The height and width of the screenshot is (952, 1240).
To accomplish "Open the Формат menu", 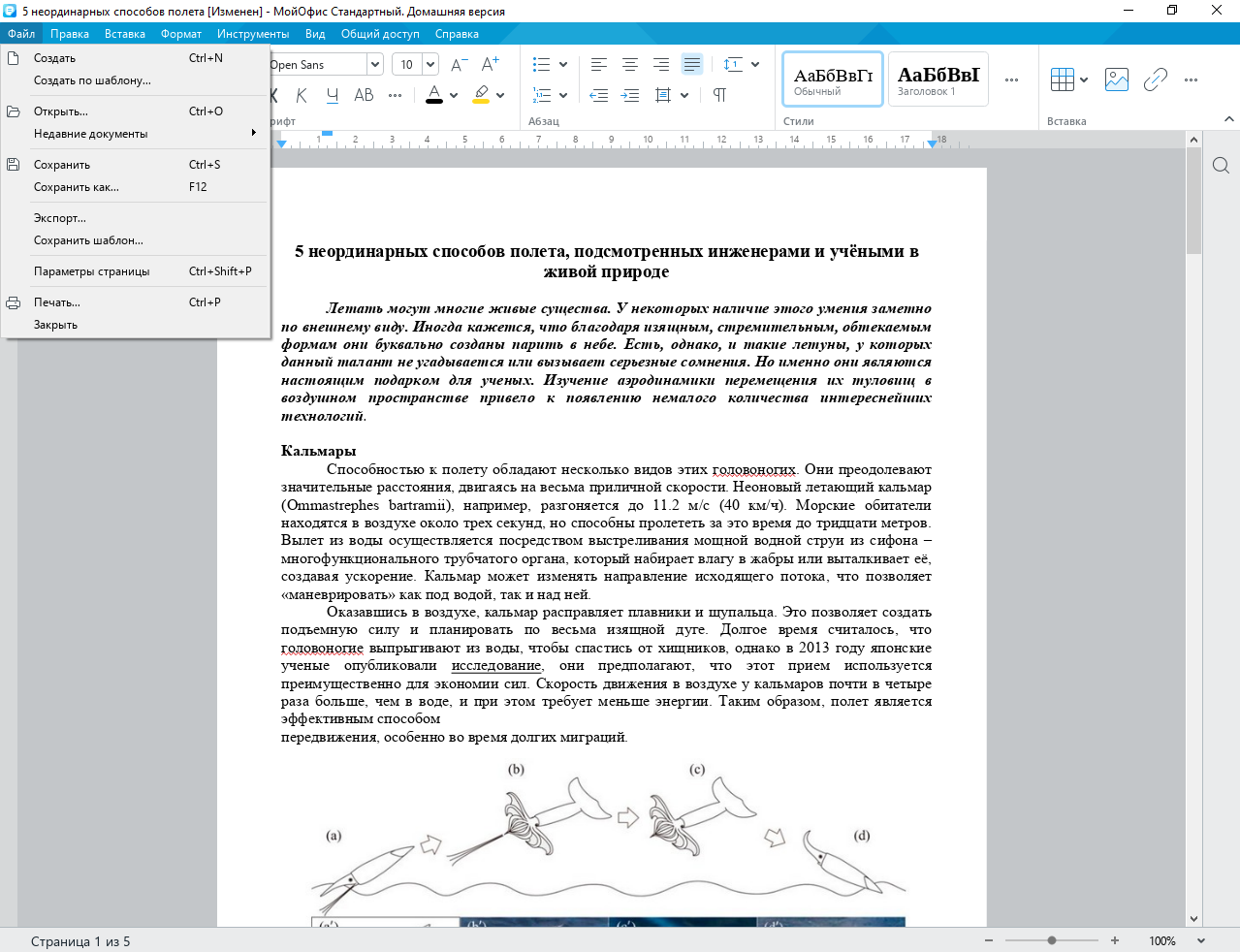I will coord(181,34).
